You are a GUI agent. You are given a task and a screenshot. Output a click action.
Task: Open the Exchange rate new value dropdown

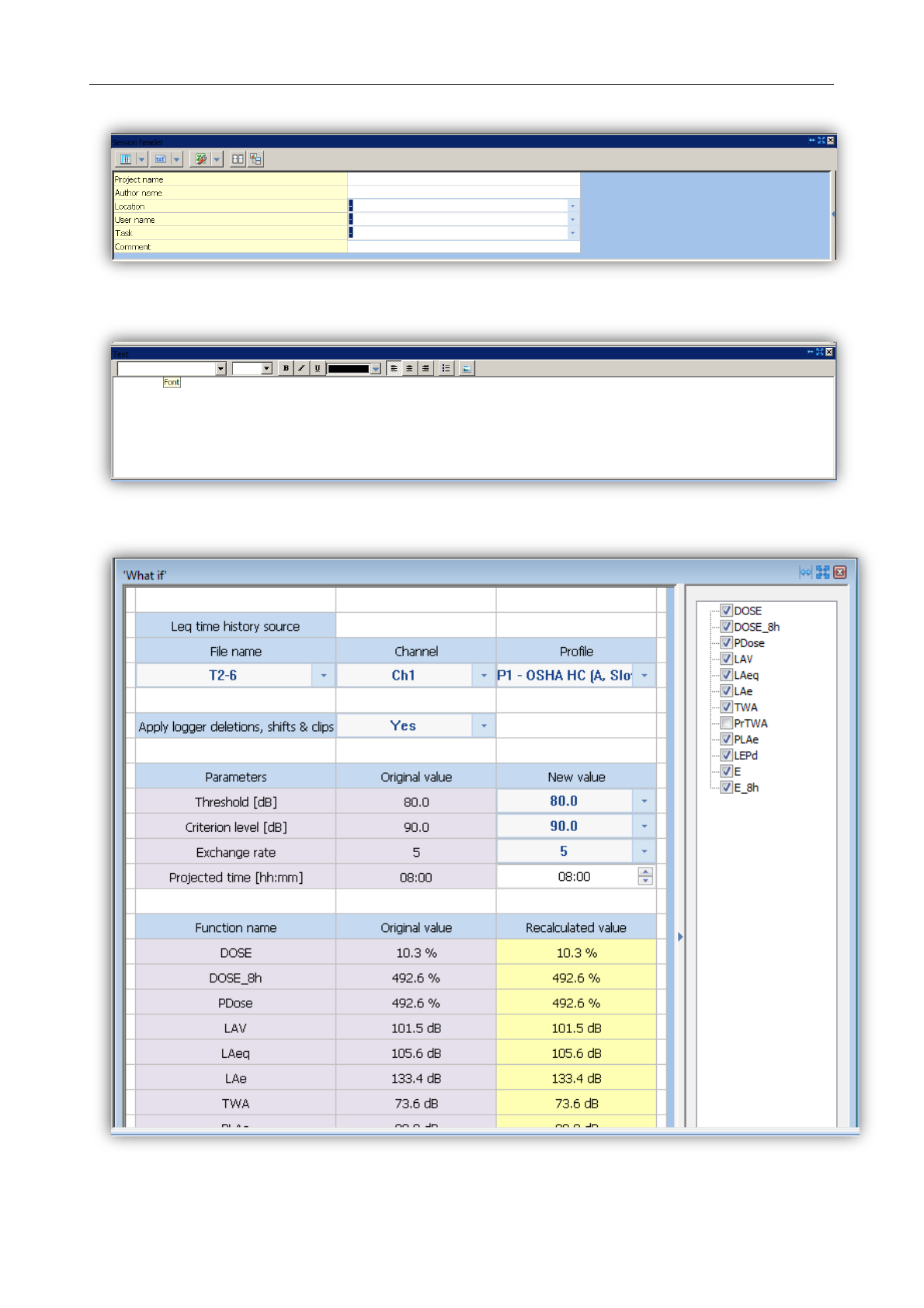tap(644, 851)
